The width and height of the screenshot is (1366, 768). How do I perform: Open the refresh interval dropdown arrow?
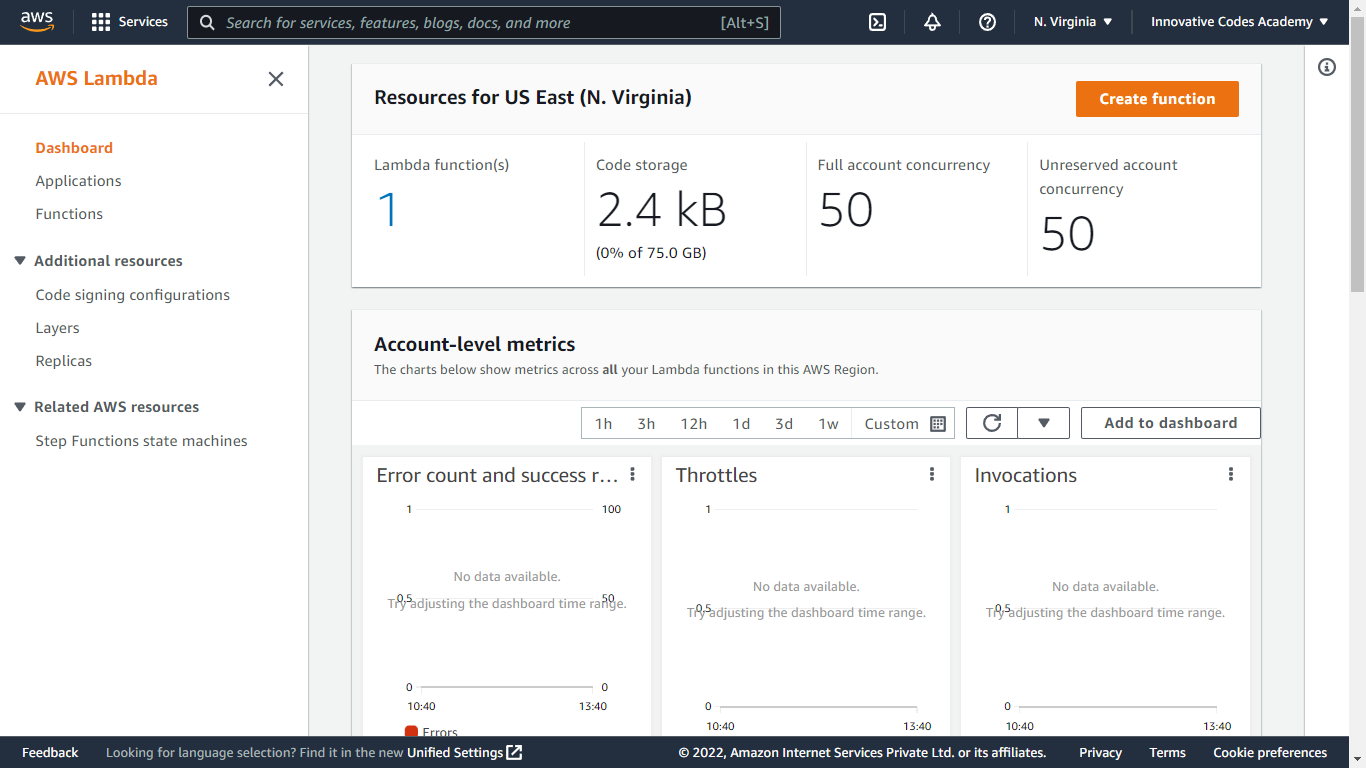point(1044,423)
